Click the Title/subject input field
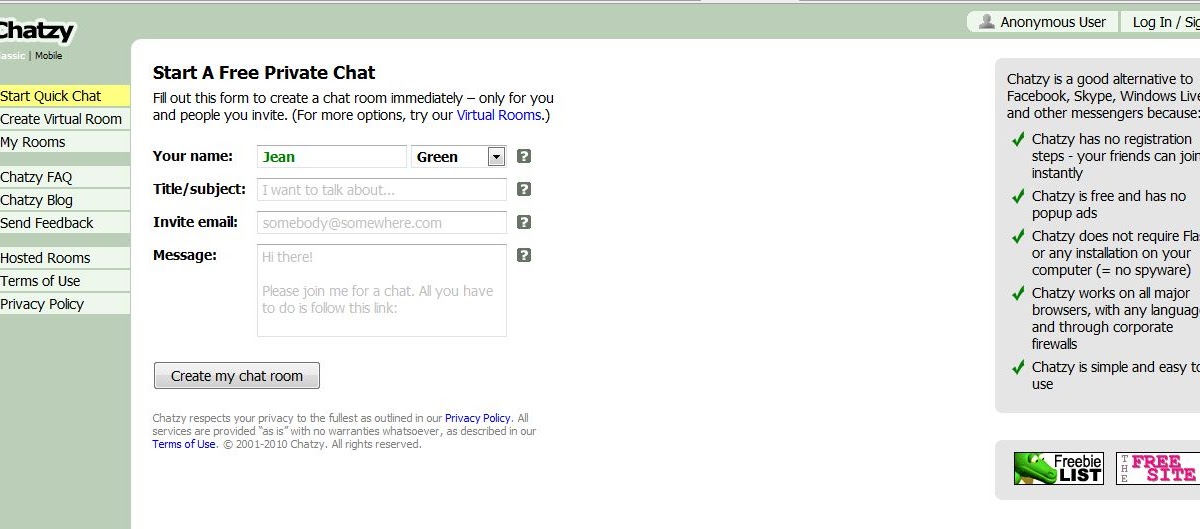The height and width of the screenshot is (529, 1200). pyautogui.click(x=381, y=189)
